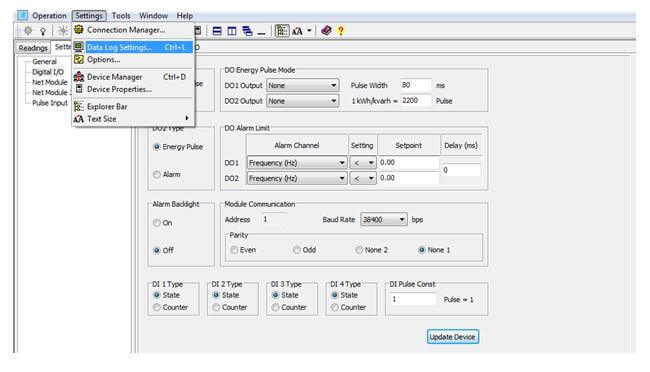Click the Device Properties icon in the menu

(x=79, y=88)
